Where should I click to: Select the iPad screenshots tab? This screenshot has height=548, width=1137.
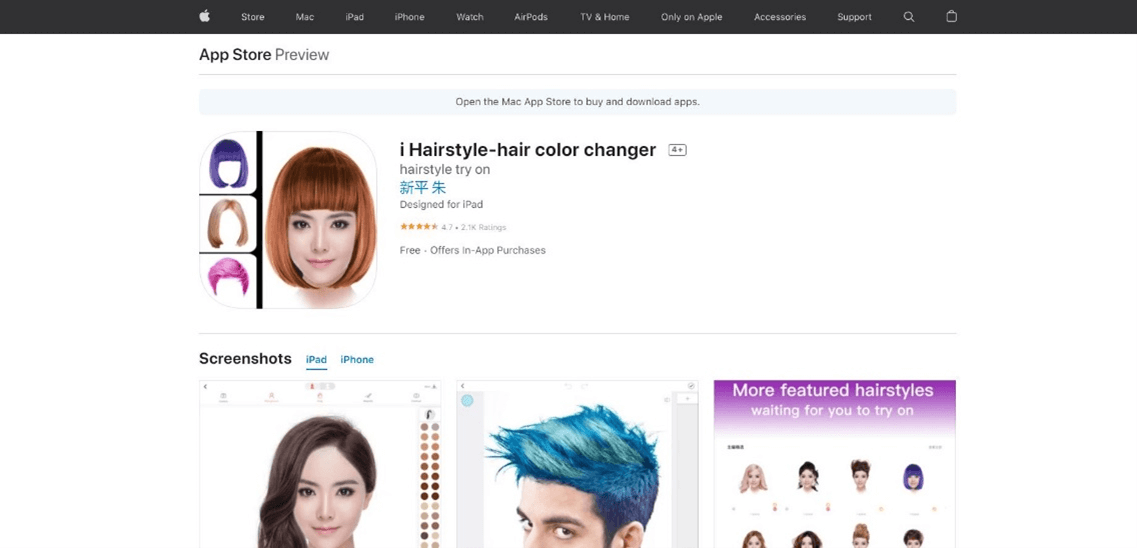point(316,360)
